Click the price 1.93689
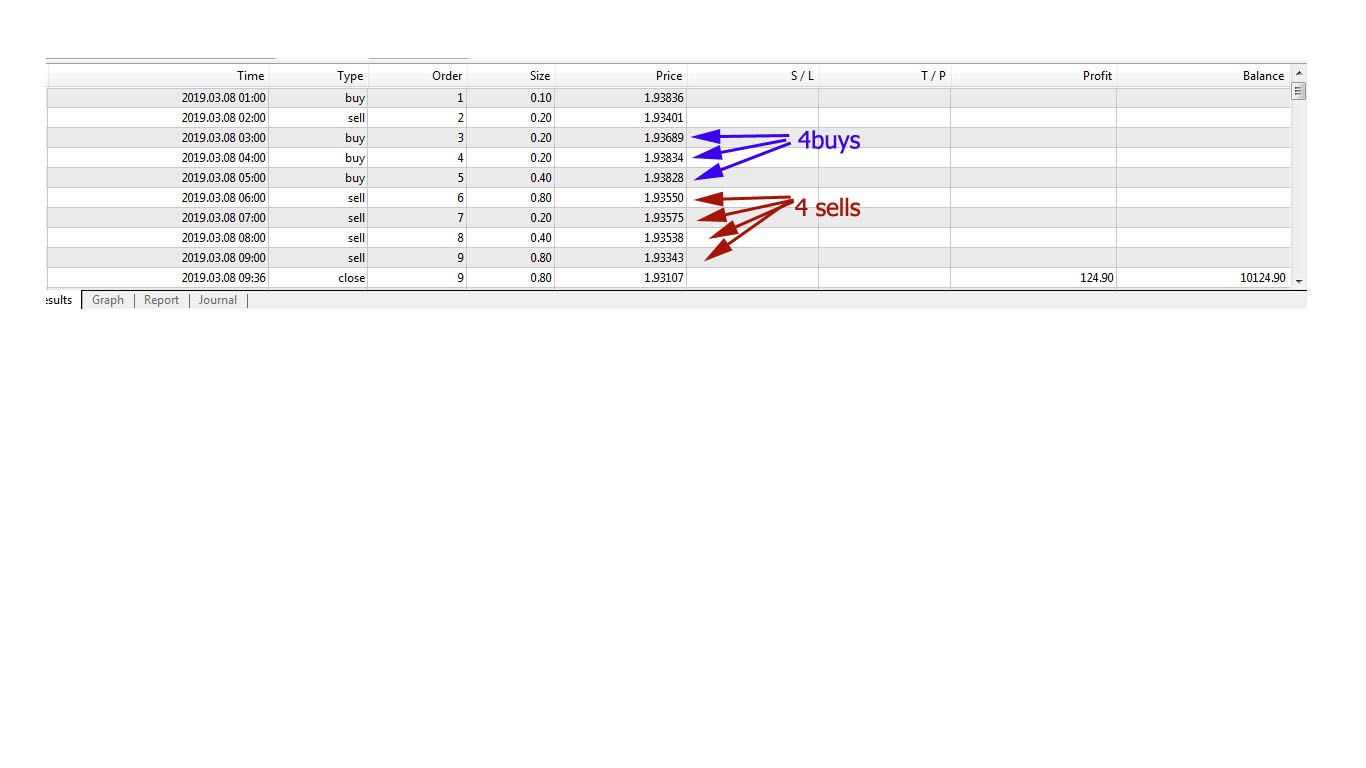Screen dimensions: 1366x768 [x=664, y=138]
